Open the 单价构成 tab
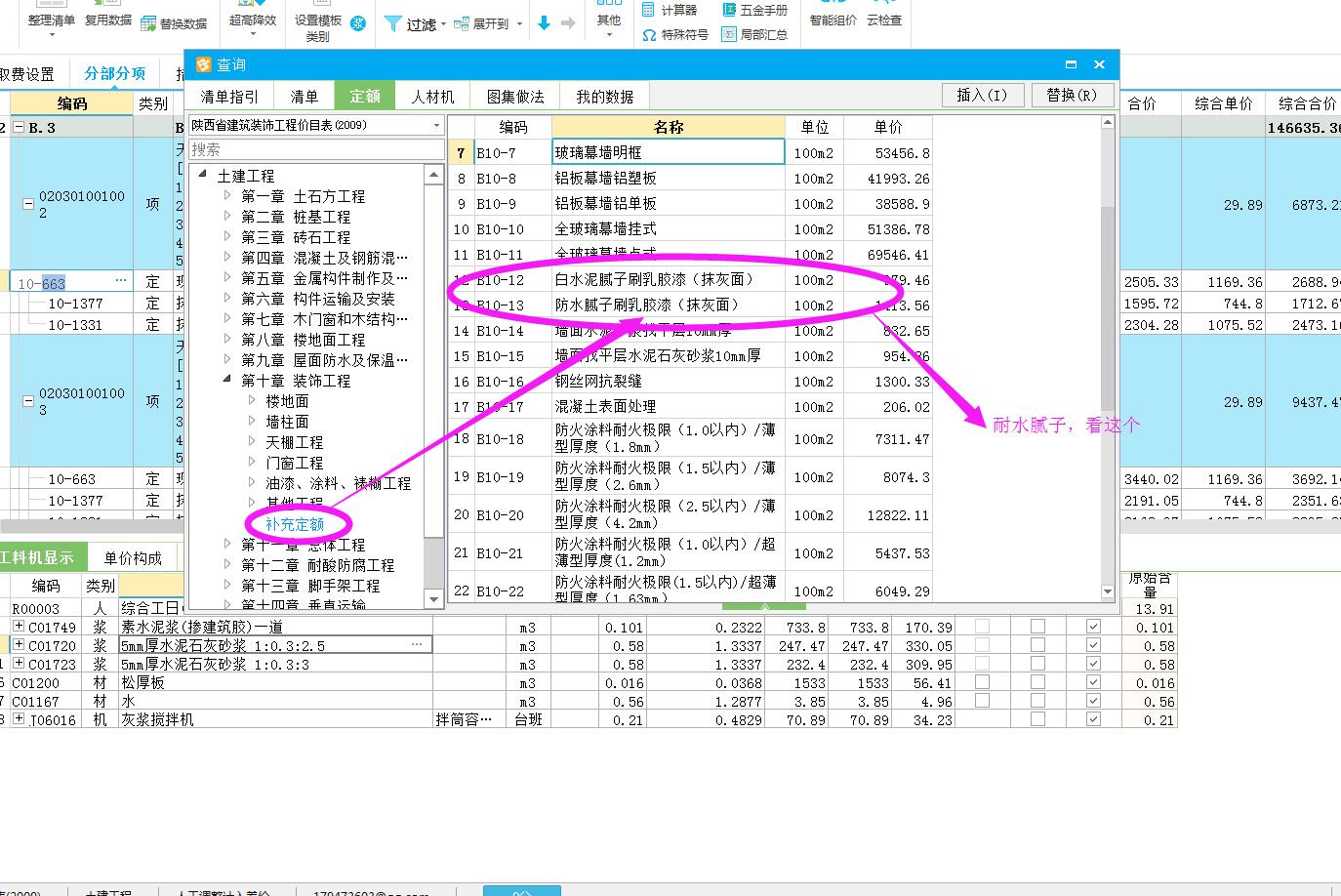This screenshot has width=1341, height=896. 133,558
